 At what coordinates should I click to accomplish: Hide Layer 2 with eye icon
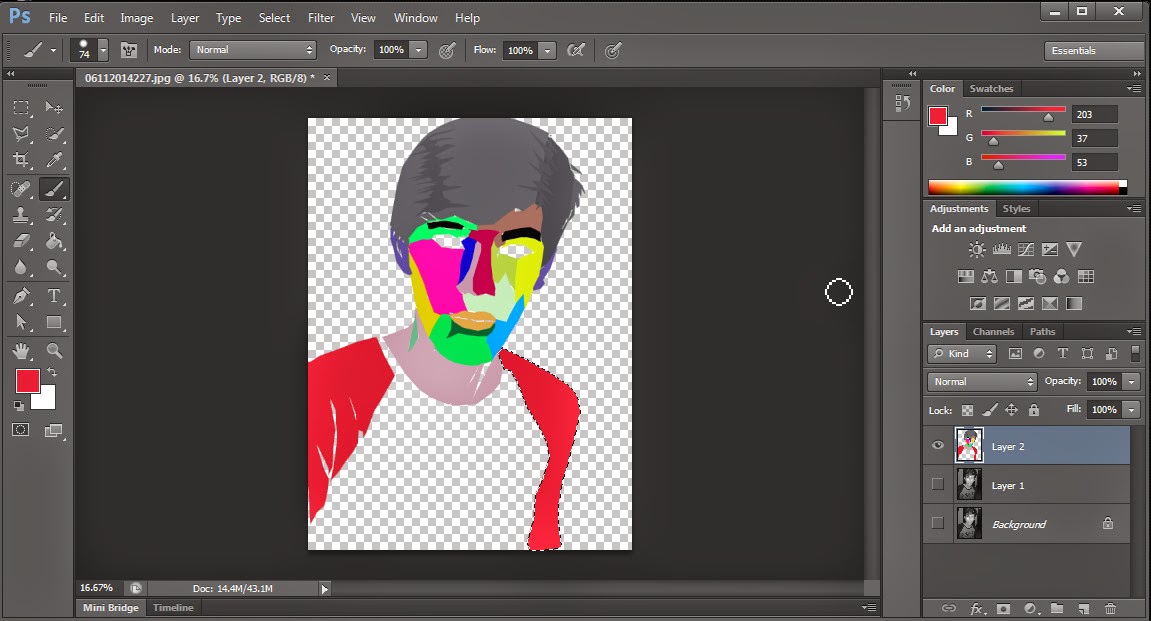tap(937, 446)
